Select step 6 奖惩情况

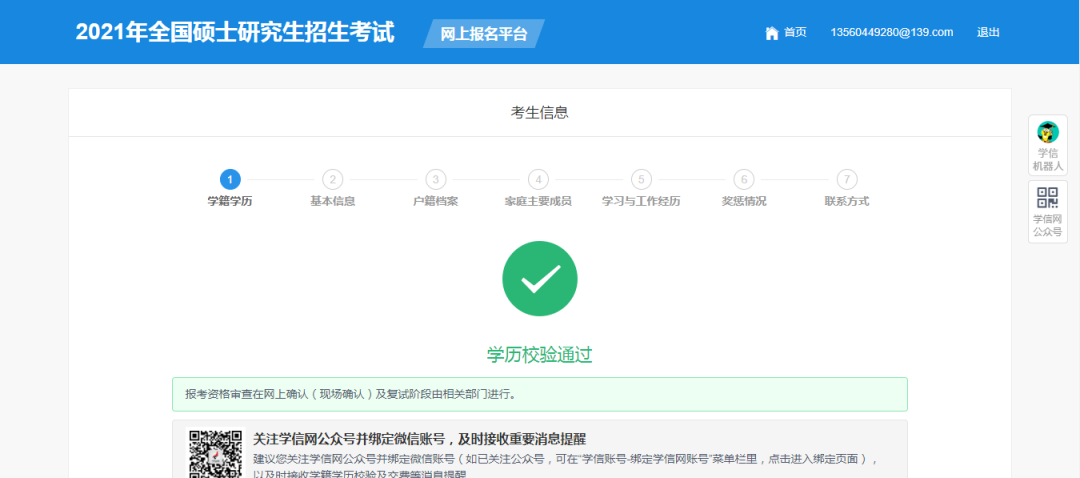point(743,179)
